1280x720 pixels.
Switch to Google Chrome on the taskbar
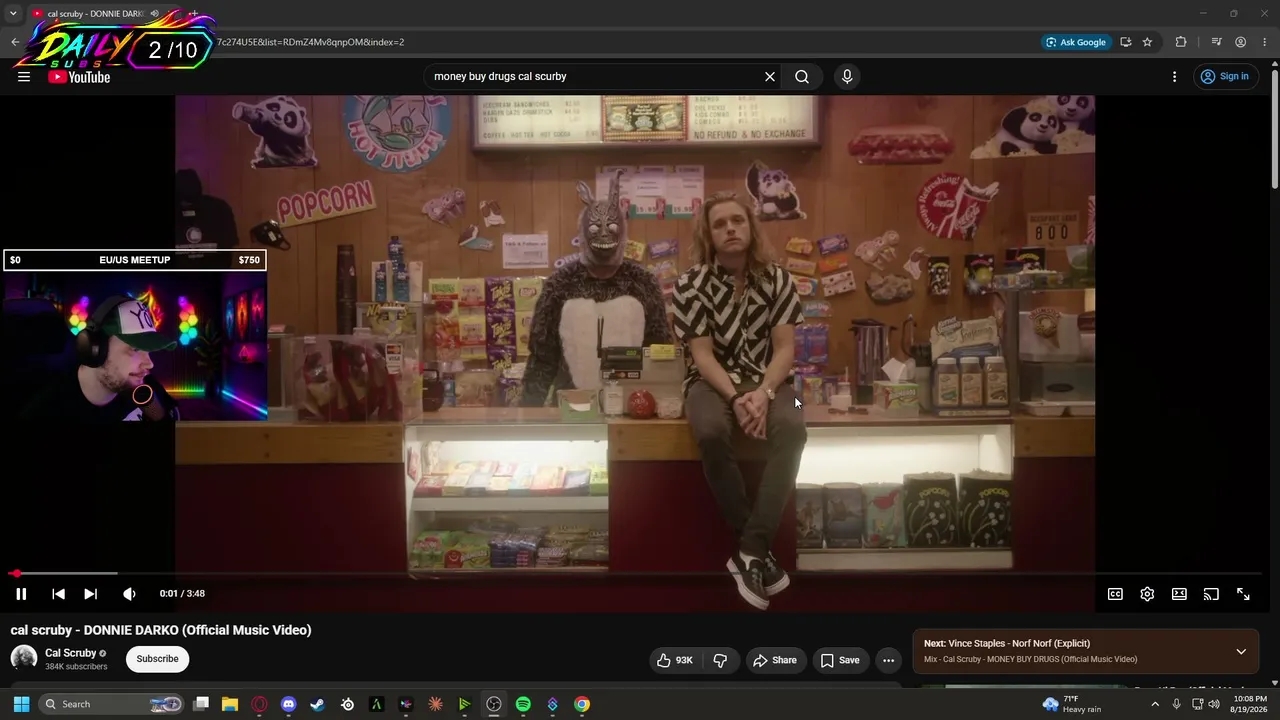click(x=582, y=704)
